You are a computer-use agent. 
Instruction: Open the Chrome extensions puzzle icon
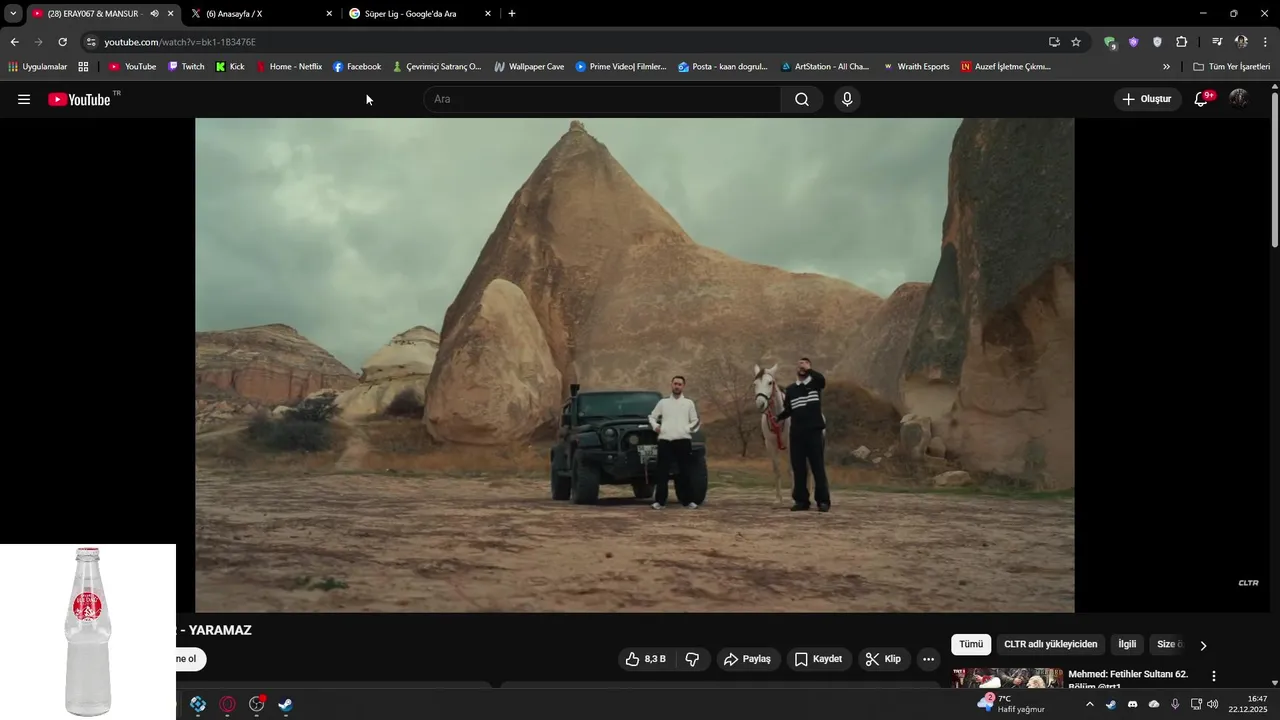point(1181,42)
